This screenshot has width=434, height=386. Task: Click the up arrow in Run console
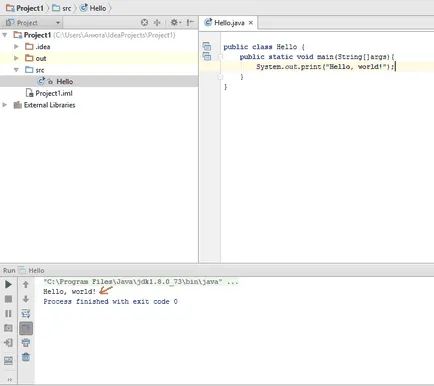26,285
